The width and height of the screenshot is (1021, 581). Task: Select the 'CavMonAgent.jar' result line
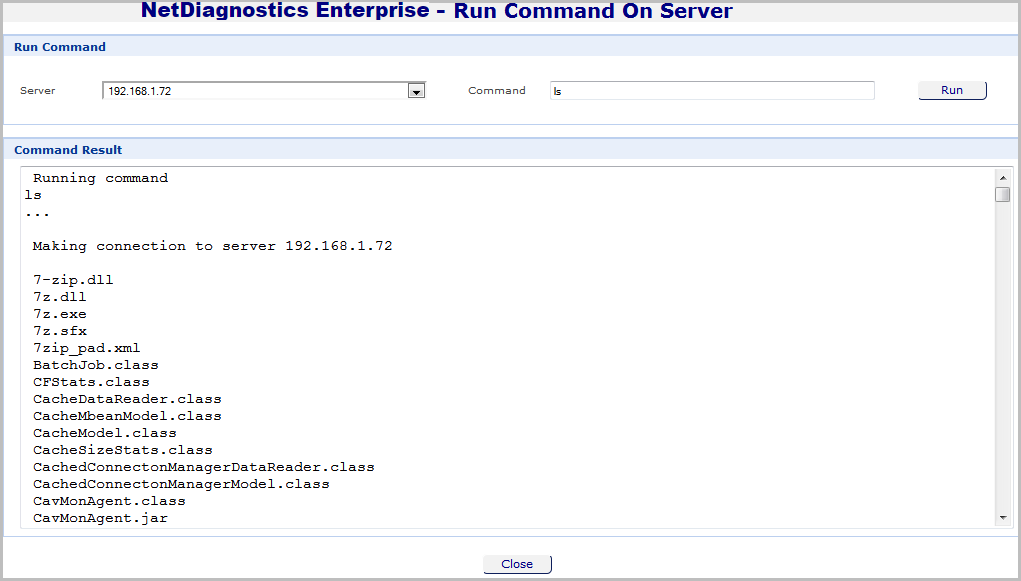[100, 518]
